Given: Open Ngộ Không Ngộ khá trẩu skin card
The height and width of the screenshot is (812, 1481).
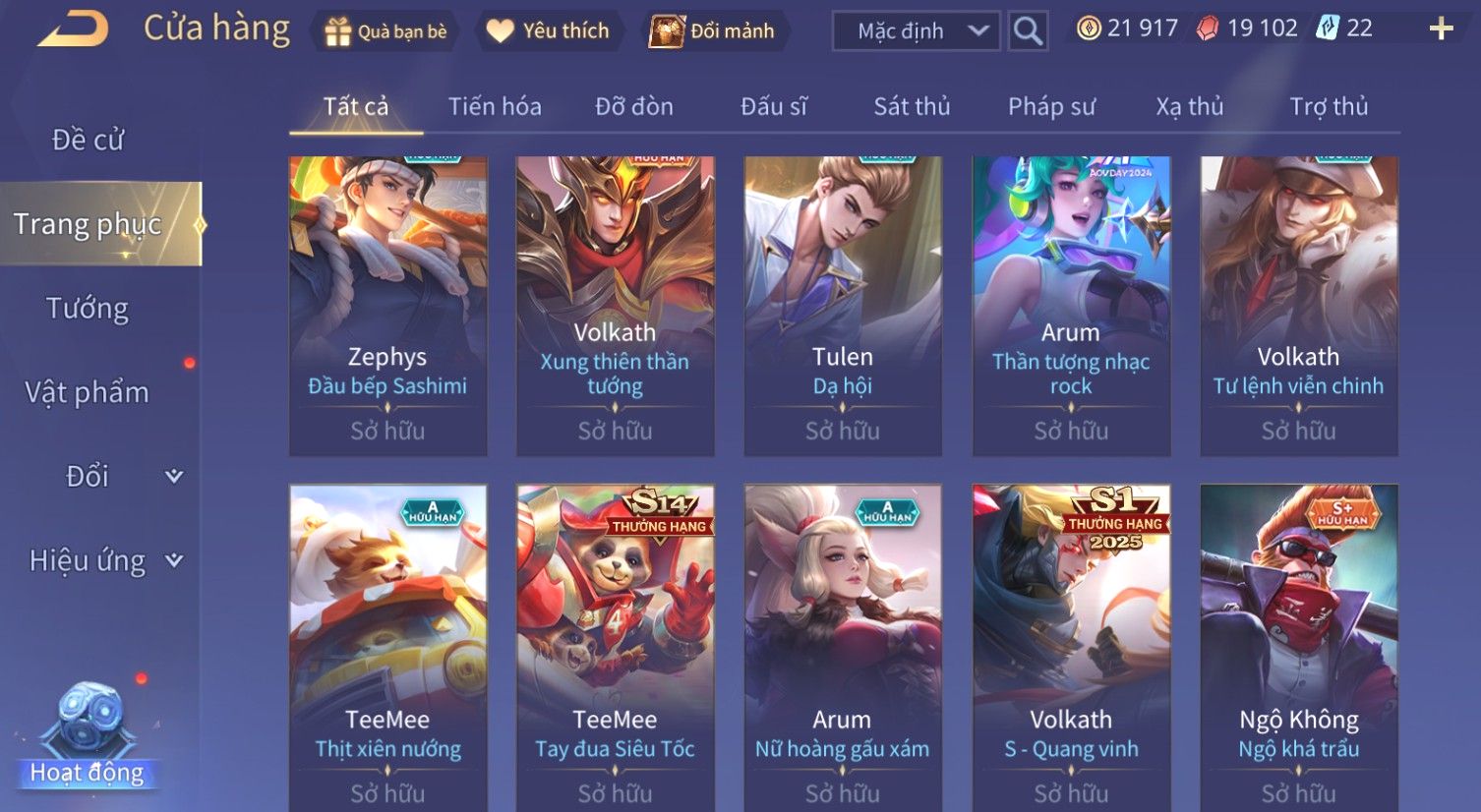Looking at the screenshot, I should (x=1298, y=647).
